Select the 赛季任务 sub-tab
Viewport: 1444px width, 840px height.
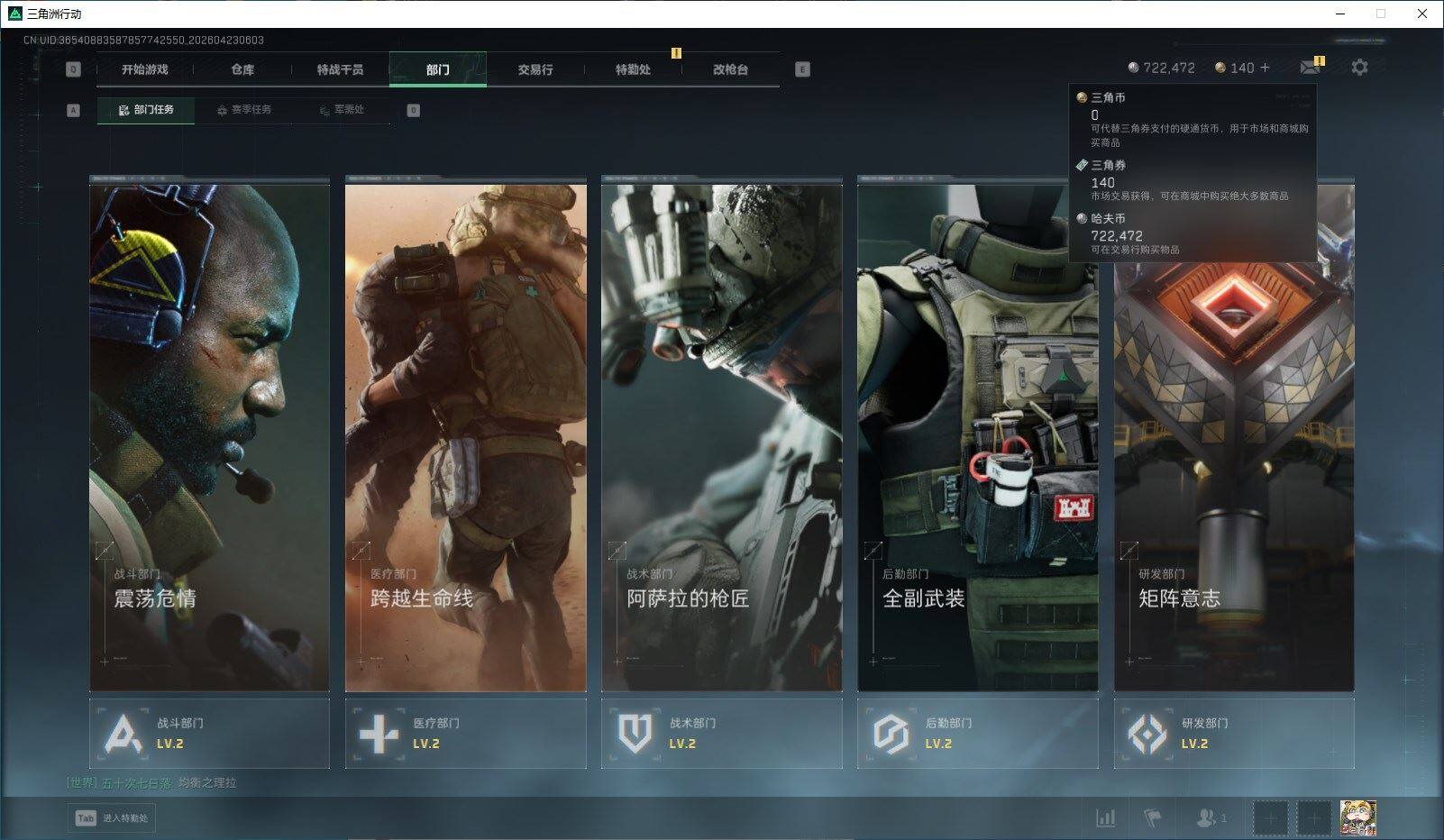pyautogui.click(x=244, y=110)
